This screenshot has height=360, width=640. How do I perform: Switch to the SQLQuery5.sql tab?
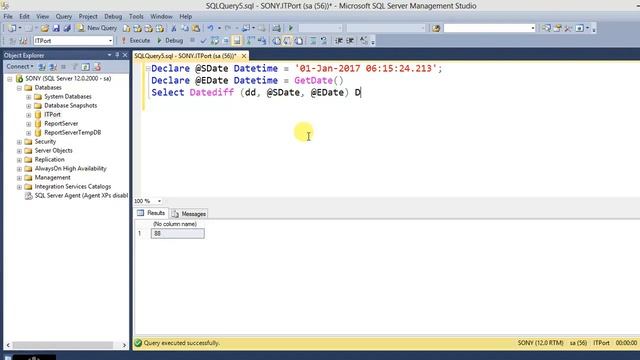(x=185, y=56)
